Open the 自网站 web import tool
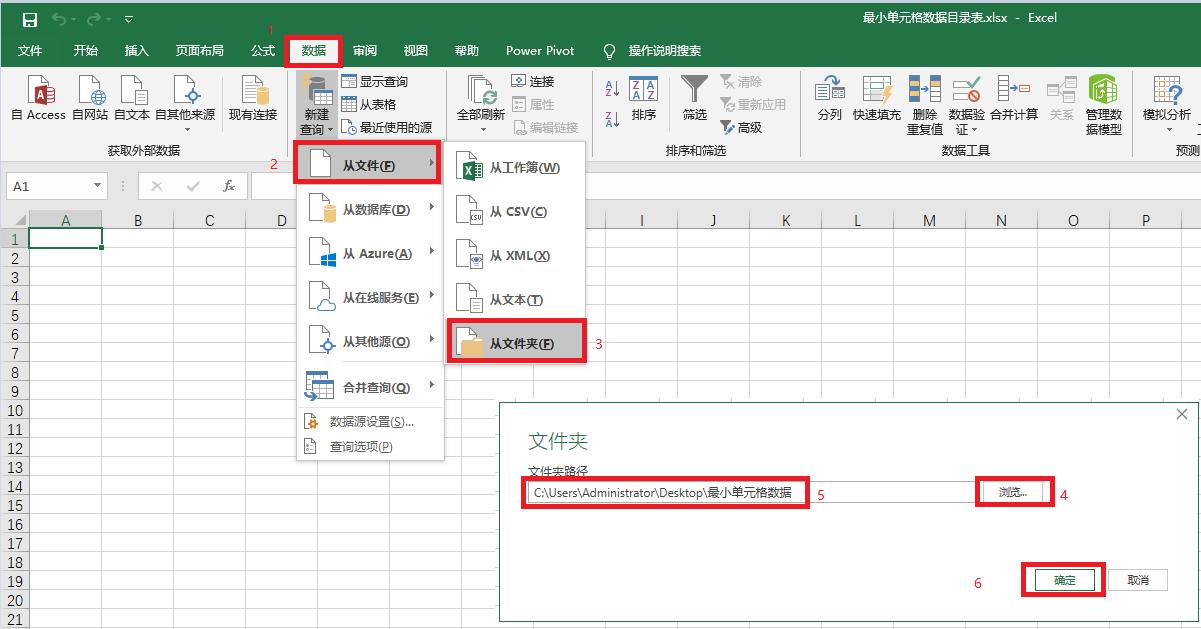The width and height of the screenshot is (1201, 629). [x=90, y=100]
